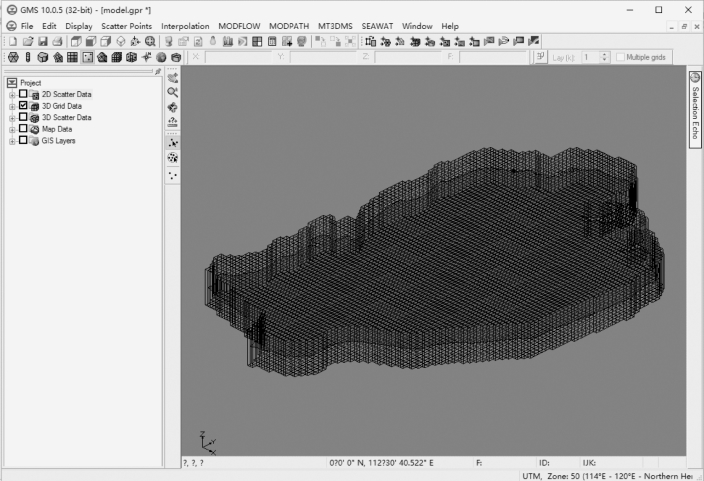
Task: Uncheck the 3D Grid Data checkbox
Action: click(23, 106)
